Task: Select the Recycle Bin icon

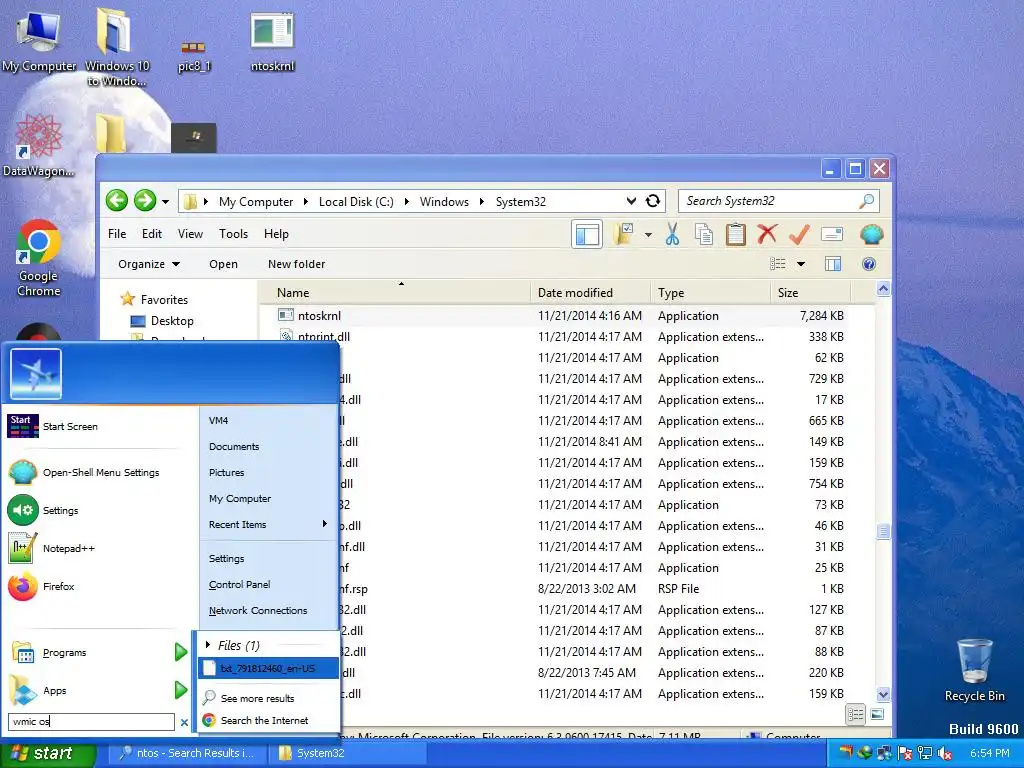Action: [x=974, y=671]
